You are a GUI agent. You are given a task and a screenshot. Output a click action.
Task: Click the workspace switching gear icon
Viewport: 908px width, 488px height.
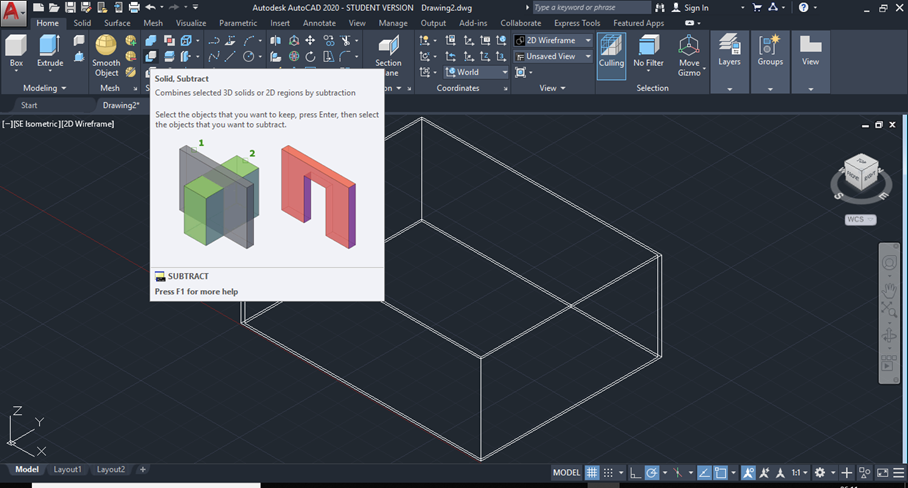coord(819,473)
